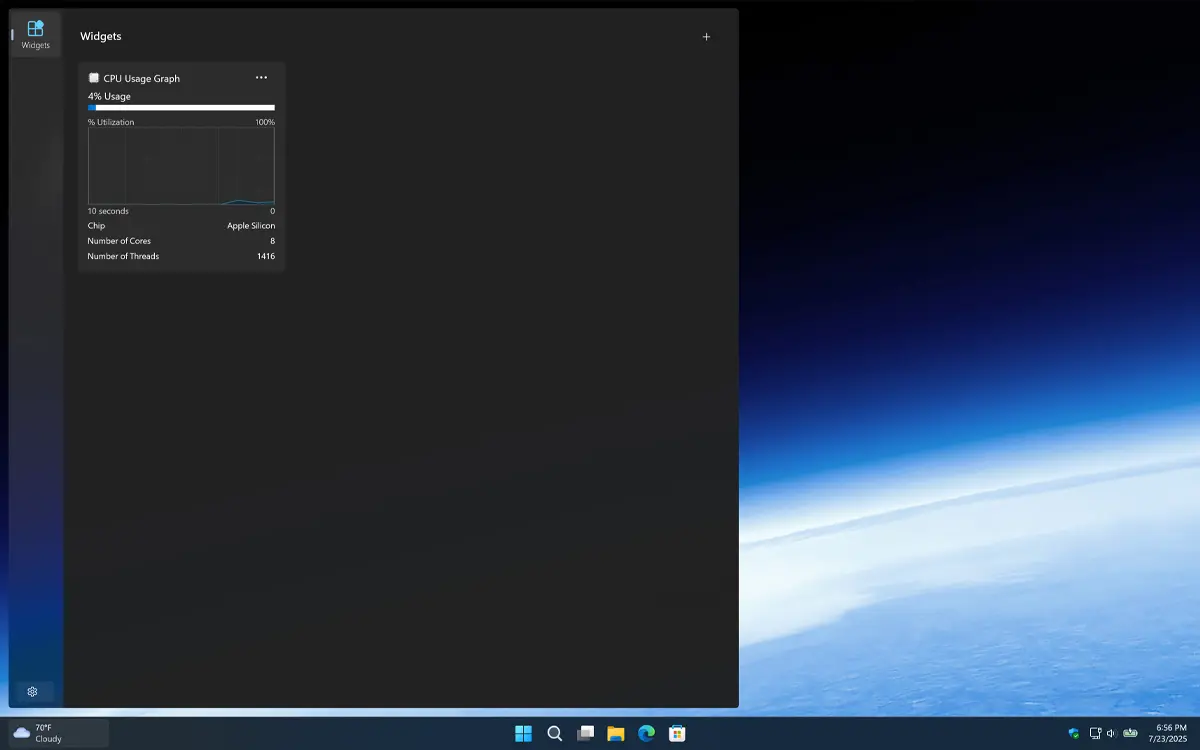1200x750 pixels.
Task: Click the 'Widgets' panel heading
Action: tap(101, 36)
